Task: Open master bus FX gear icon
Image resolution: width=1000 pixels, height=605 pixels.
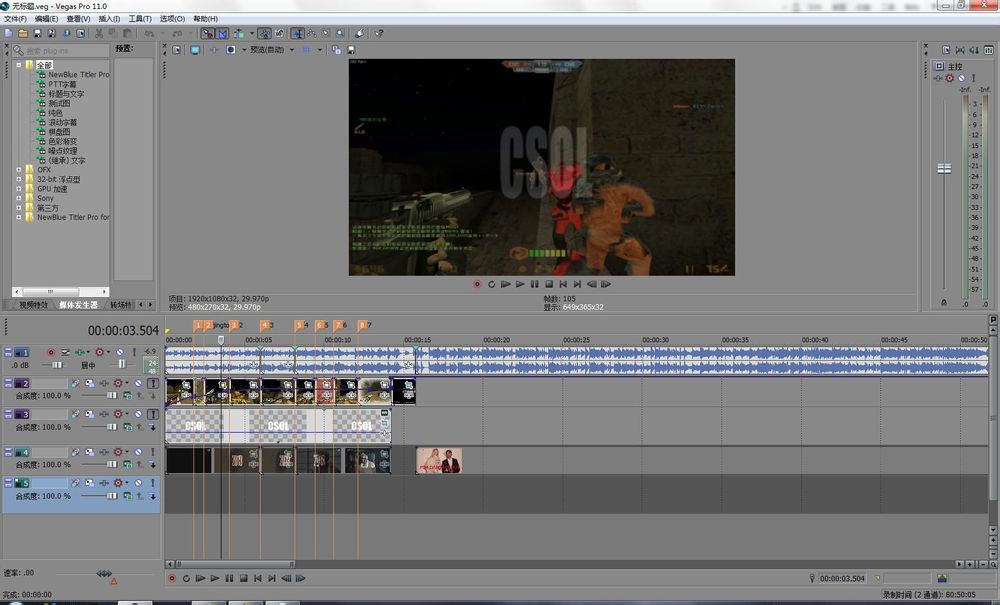Action: 950,78
